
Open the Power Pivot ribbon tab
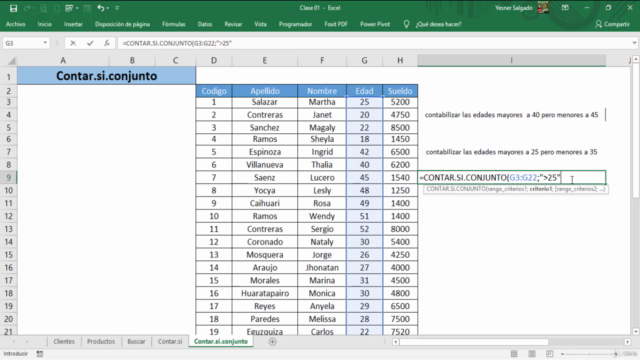click(x=375, y=24)
